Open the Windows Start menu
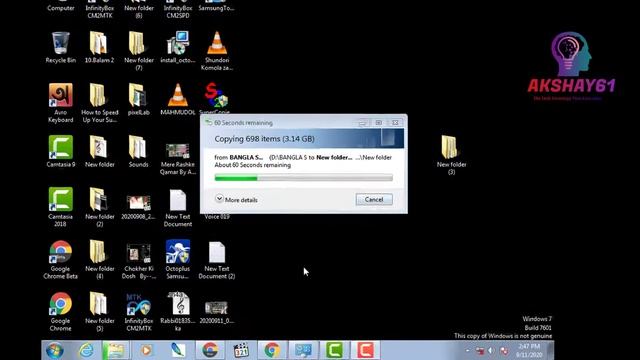 pyautogui.click(x=54, y=350)
